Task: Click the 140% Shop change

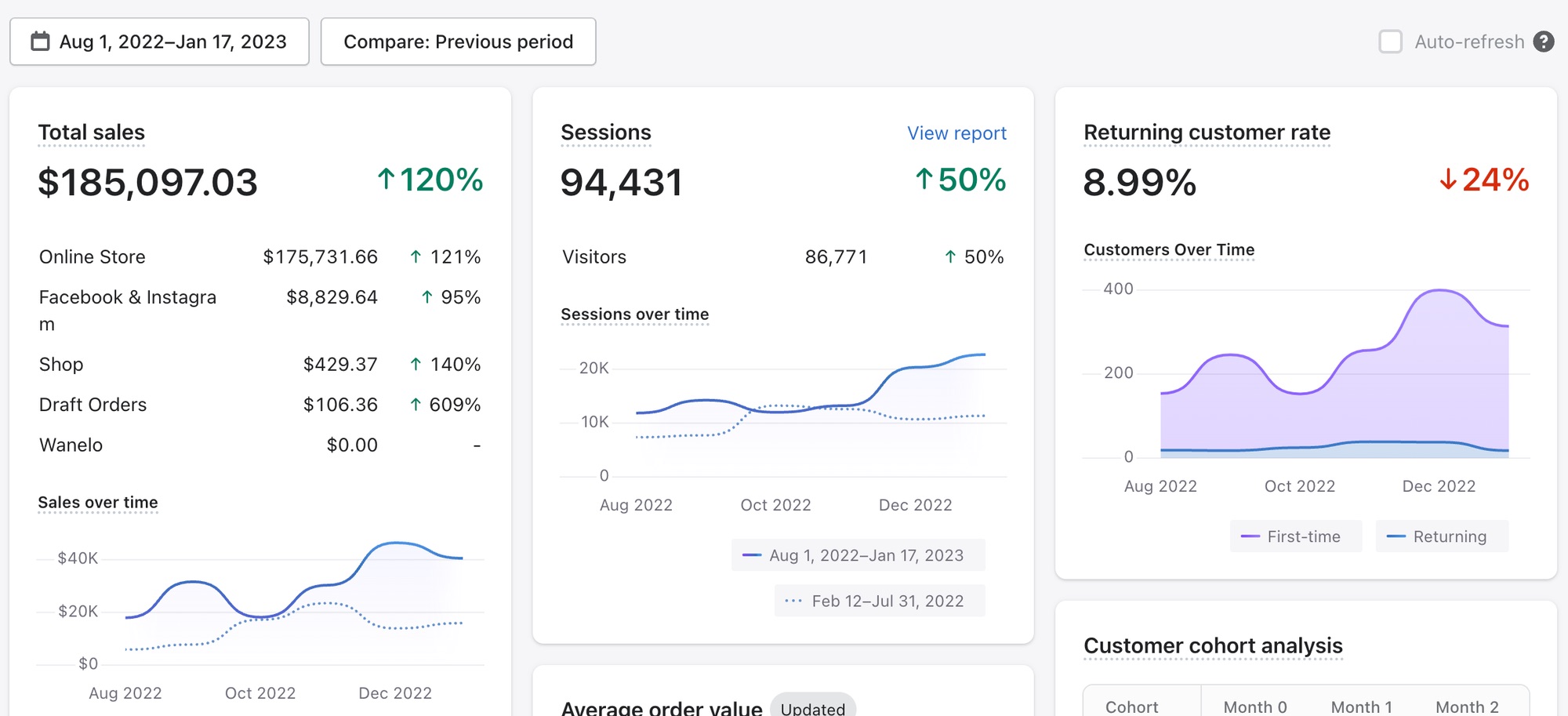Action: click(x=445, y=365)
